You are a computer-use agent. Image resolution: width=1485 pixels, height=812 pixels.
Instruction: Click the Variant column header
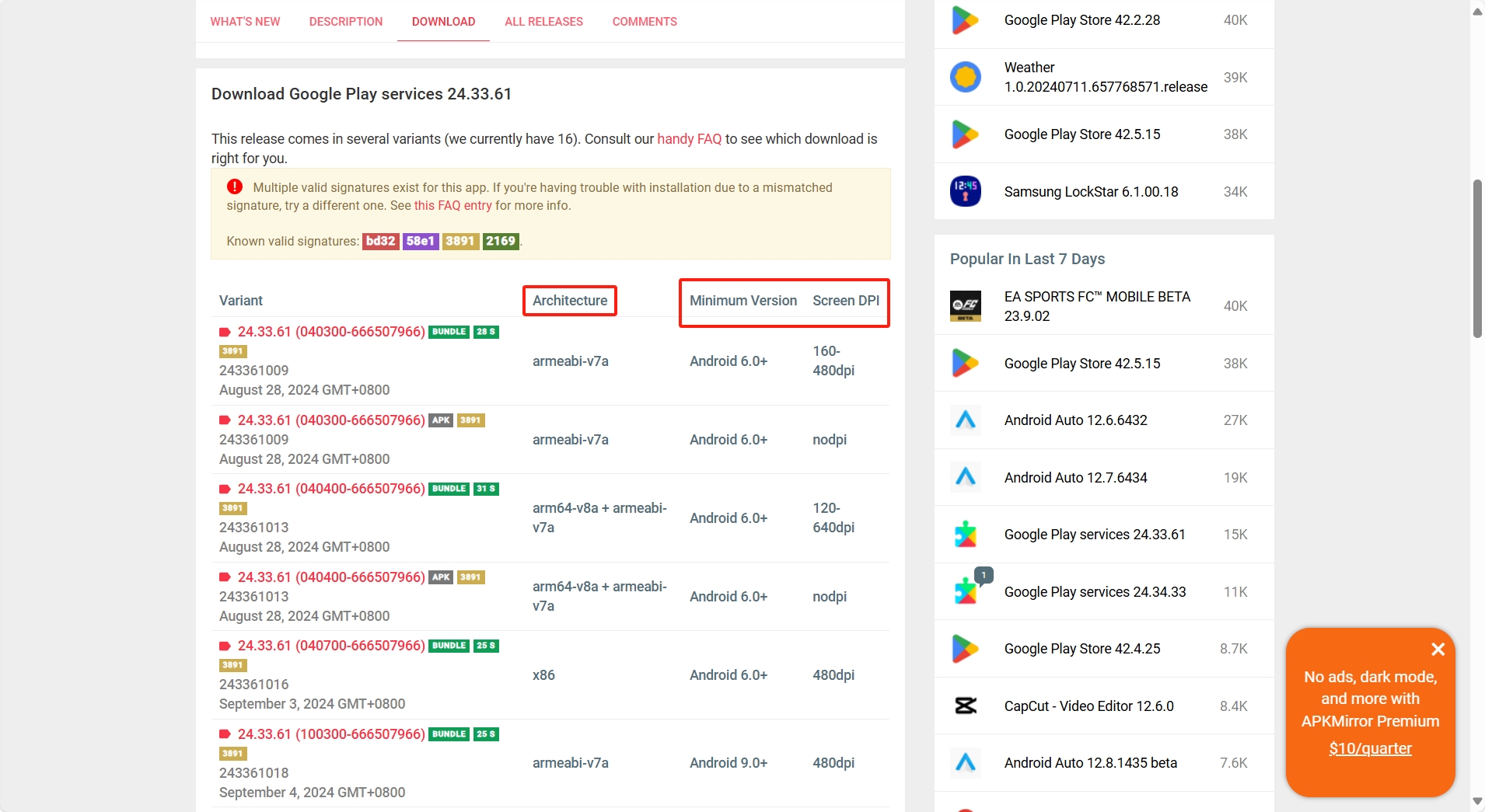click(241, 301)
